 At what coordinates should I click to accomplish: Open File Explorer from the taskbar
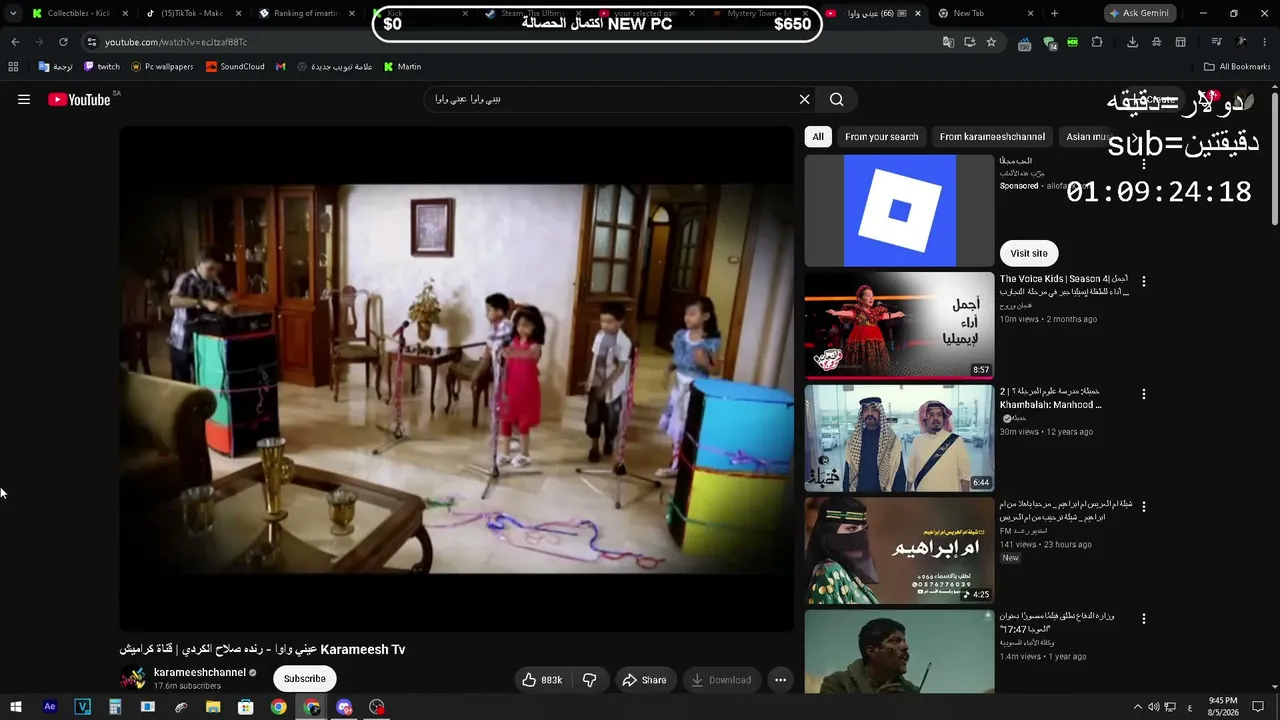[x=213, y=707]
